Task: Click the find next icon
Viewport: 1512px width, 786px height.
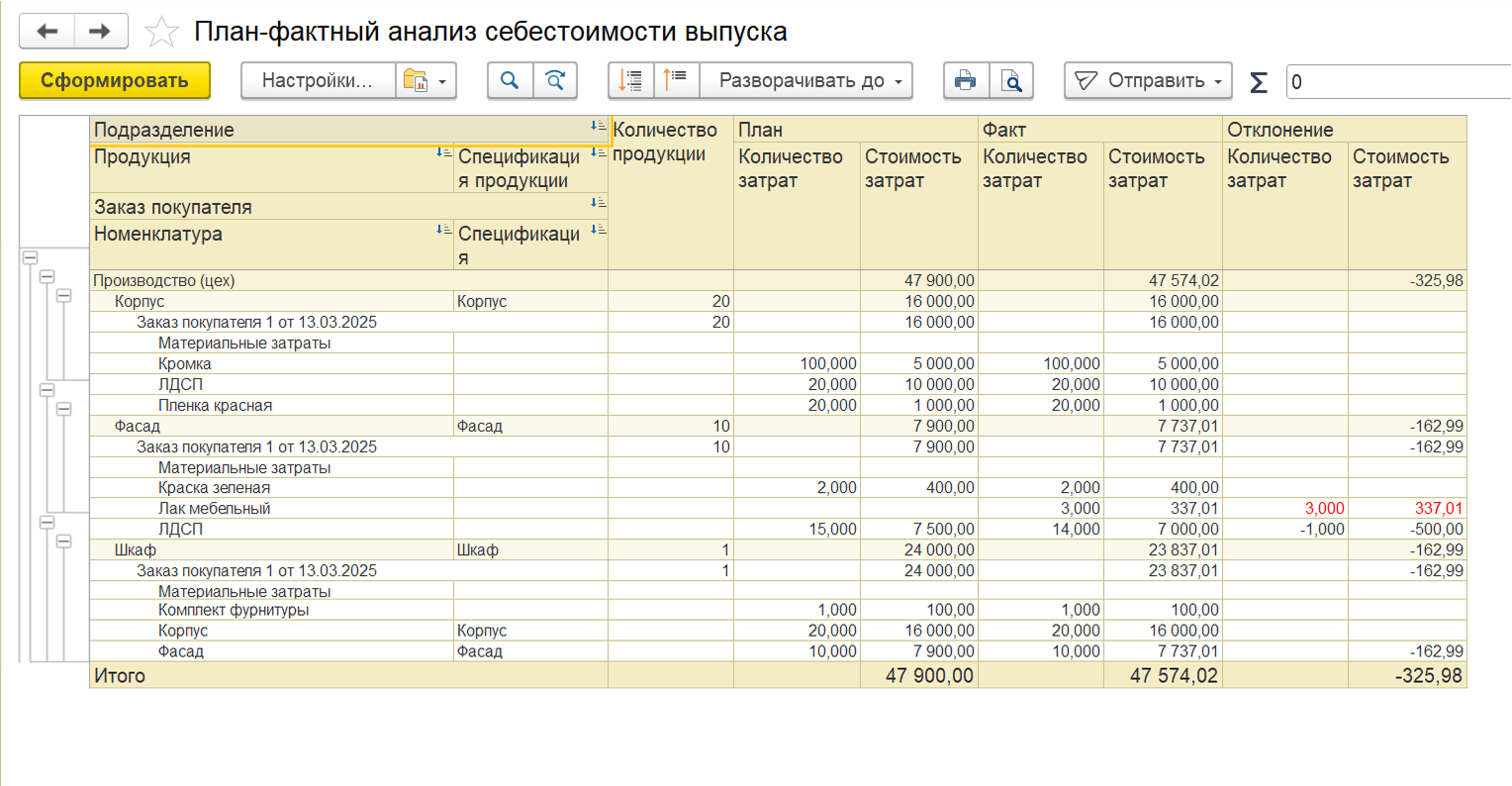Action: [x=555, y=81]
